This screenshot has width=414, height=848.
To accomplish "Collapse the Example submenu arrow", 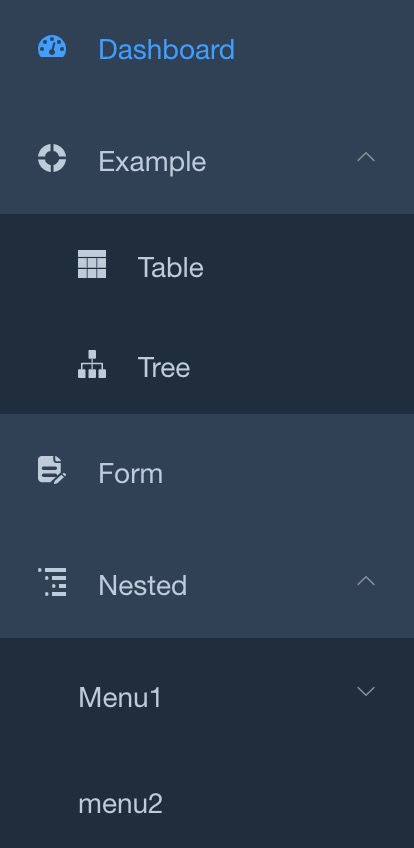I will (366, 157).
